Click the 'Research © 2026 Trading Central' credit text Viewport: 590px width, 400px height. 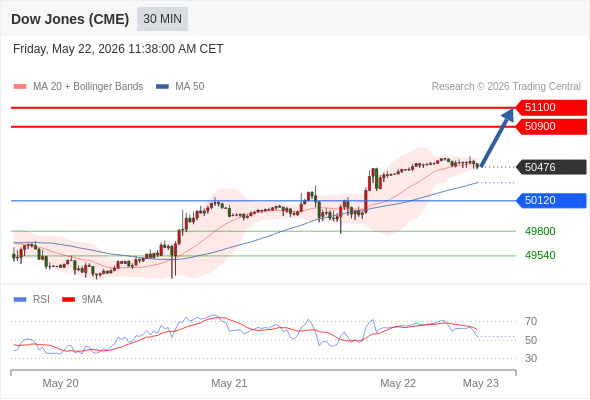pyautogui.click(x=506, y=87)
